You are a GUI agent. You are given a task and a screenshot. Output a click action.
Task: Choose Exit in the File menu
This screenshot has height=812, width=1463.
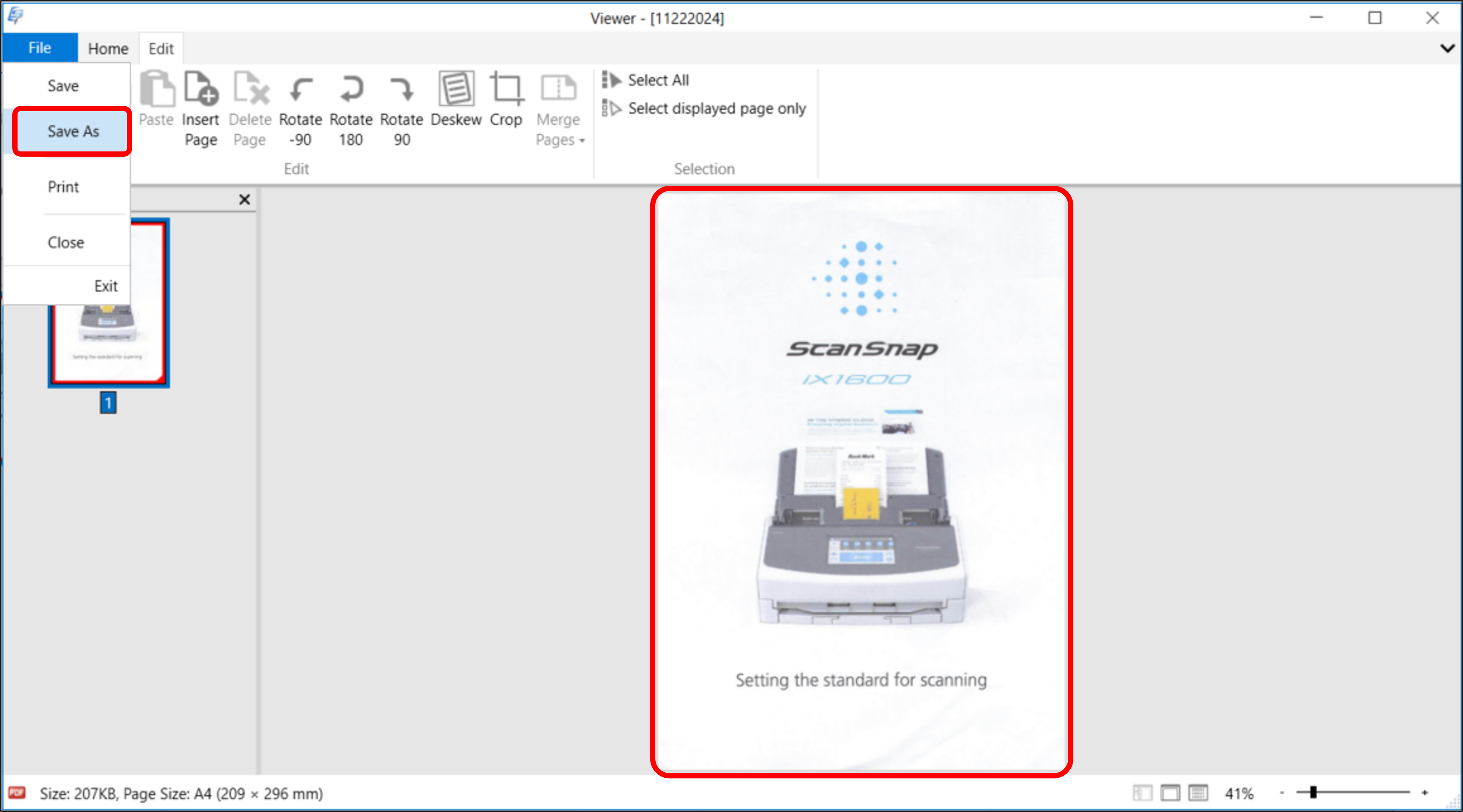pos(106,285)
